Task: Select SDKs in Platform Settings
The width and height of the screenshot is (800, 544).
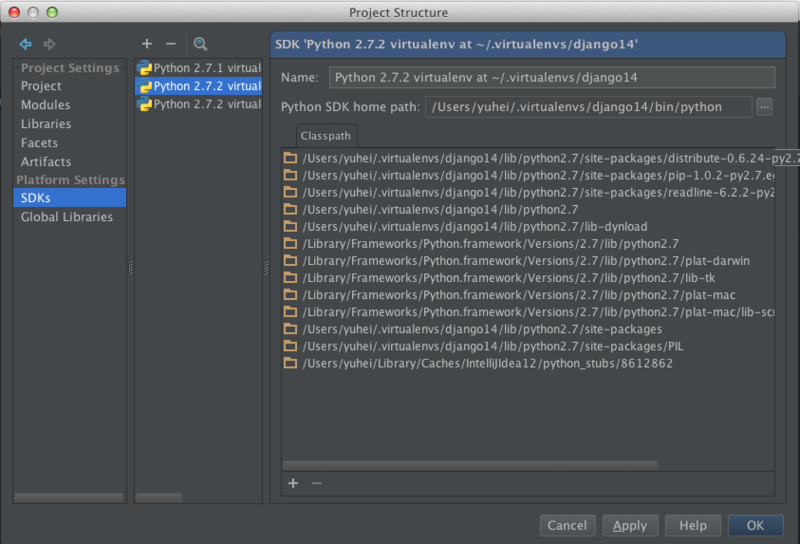Action: point(70,197)
